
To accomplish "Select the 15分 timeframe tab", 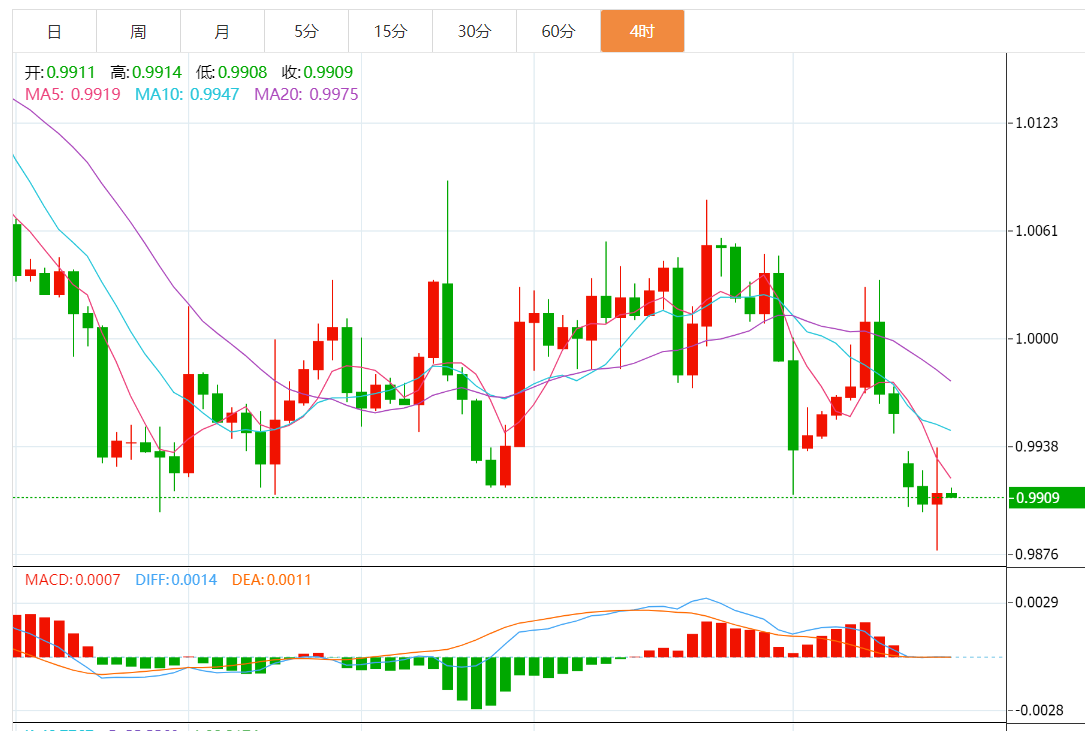I will (390, 31).
